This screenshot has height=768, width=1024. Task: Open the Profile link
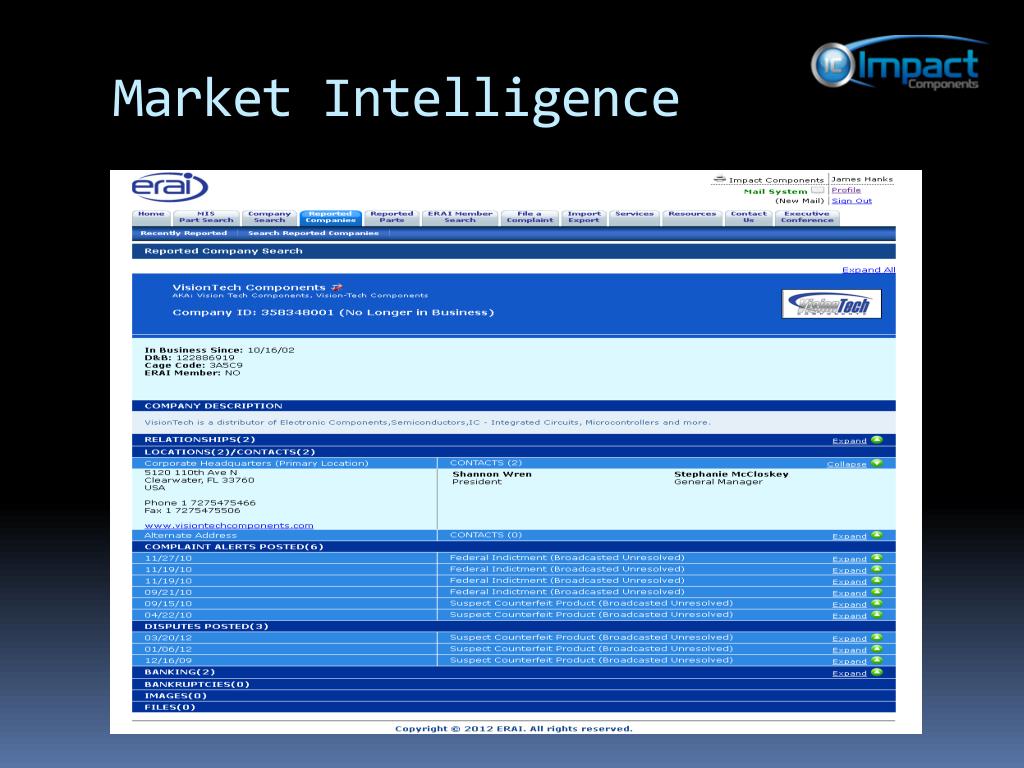[846, 190]
